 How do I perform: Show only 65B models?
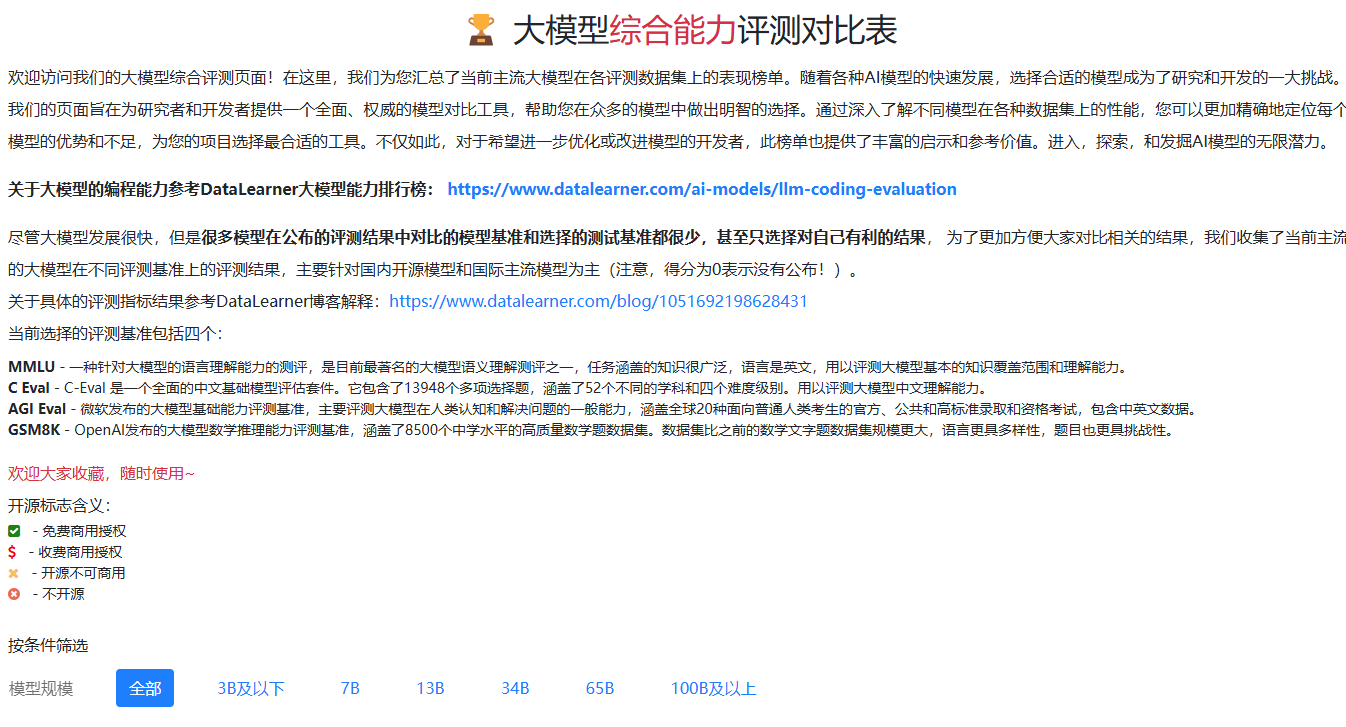coord(600,688)
